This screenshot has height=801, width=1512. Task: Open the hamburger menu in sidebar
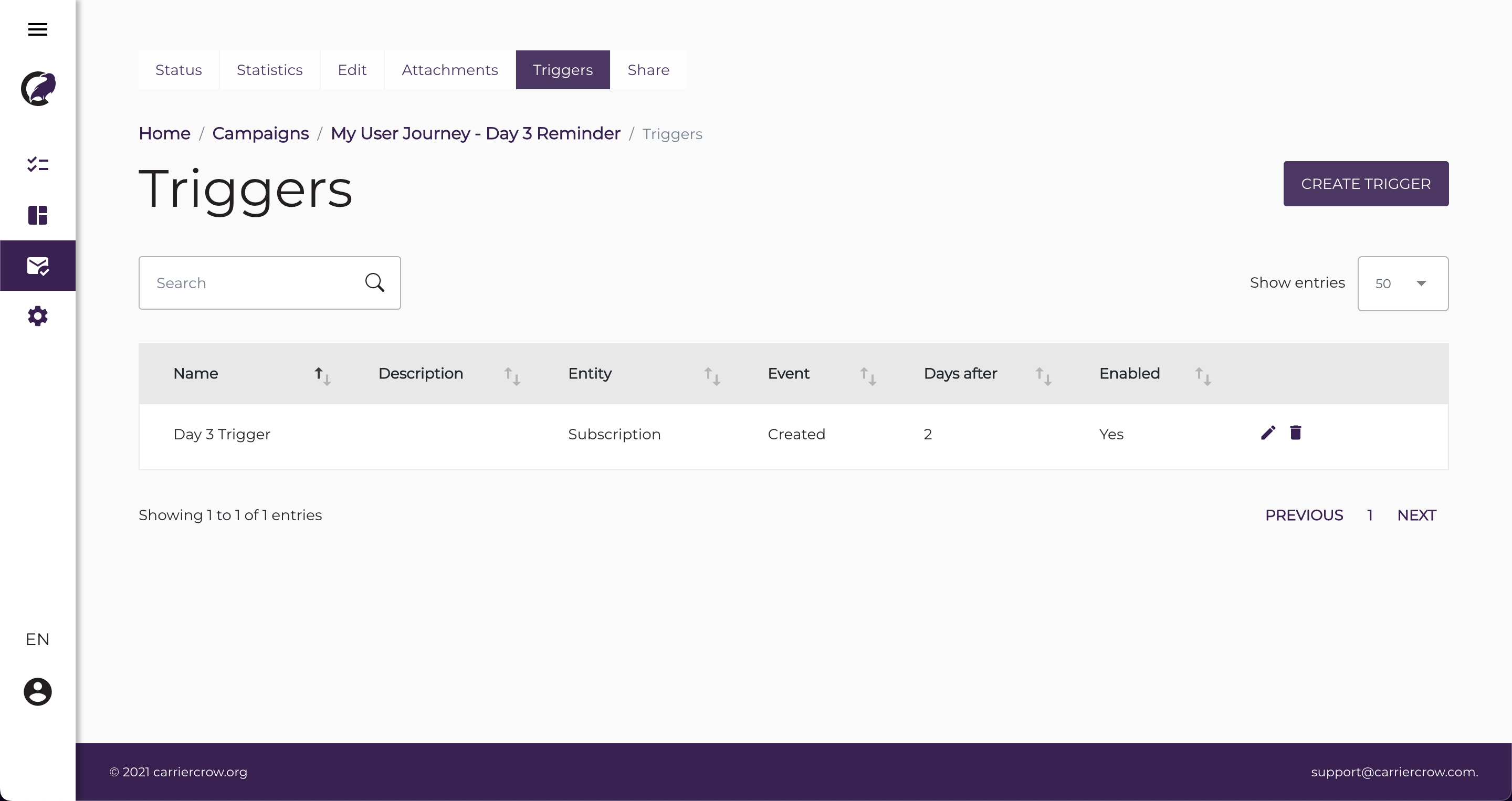(38, 29)
